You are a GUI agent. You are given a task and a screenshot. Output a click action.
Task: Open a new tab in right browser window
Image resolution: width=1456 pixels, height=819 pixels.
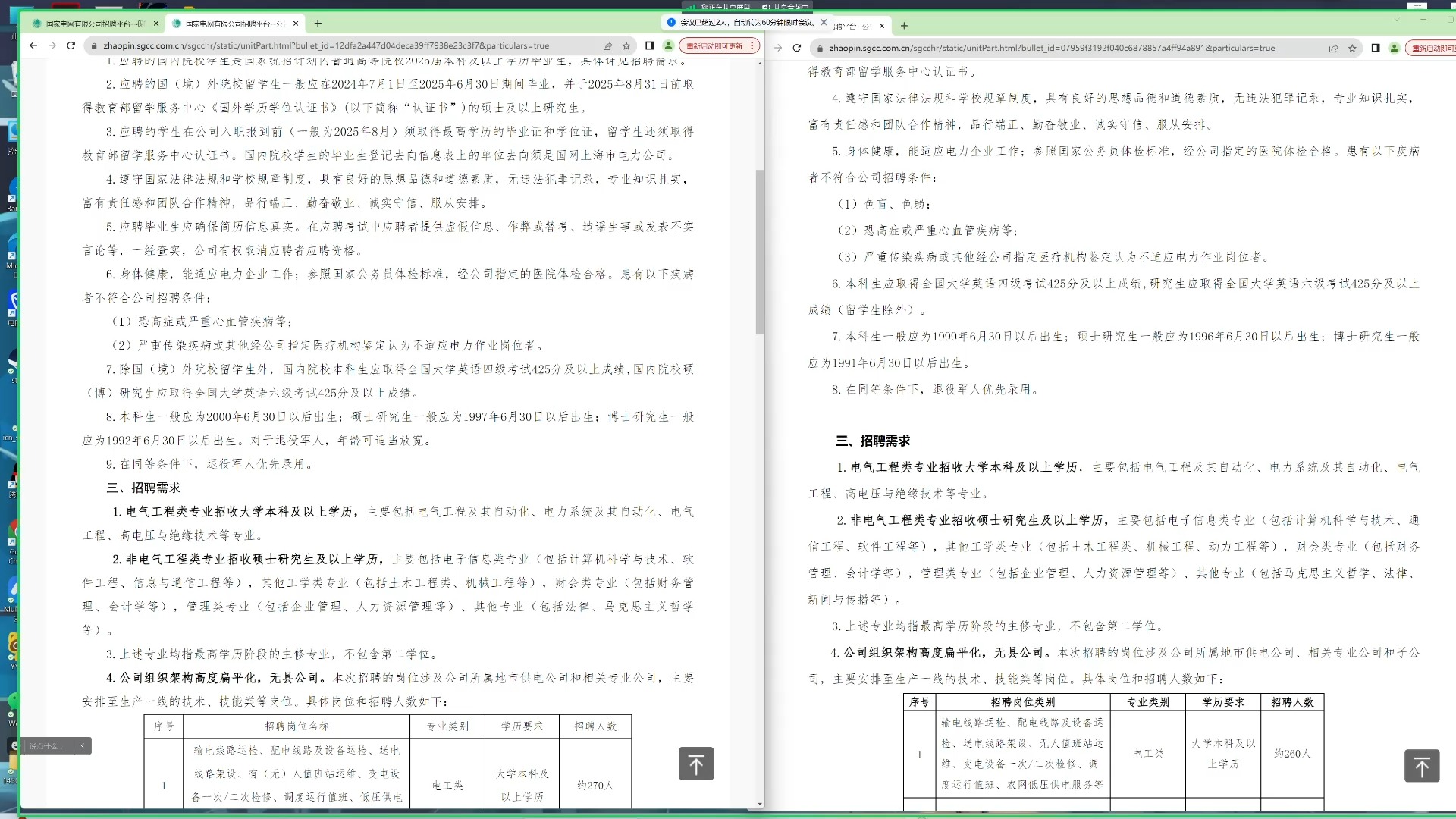click(x=904, y=26)
